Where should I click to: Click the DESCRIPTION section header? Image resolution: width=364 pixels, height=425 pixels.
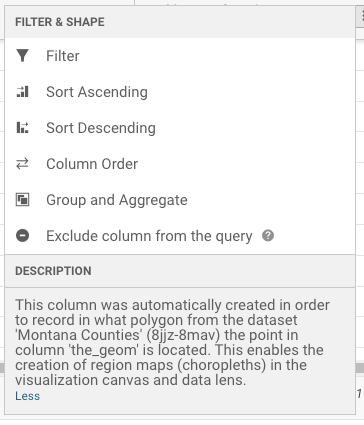point(180,271)
